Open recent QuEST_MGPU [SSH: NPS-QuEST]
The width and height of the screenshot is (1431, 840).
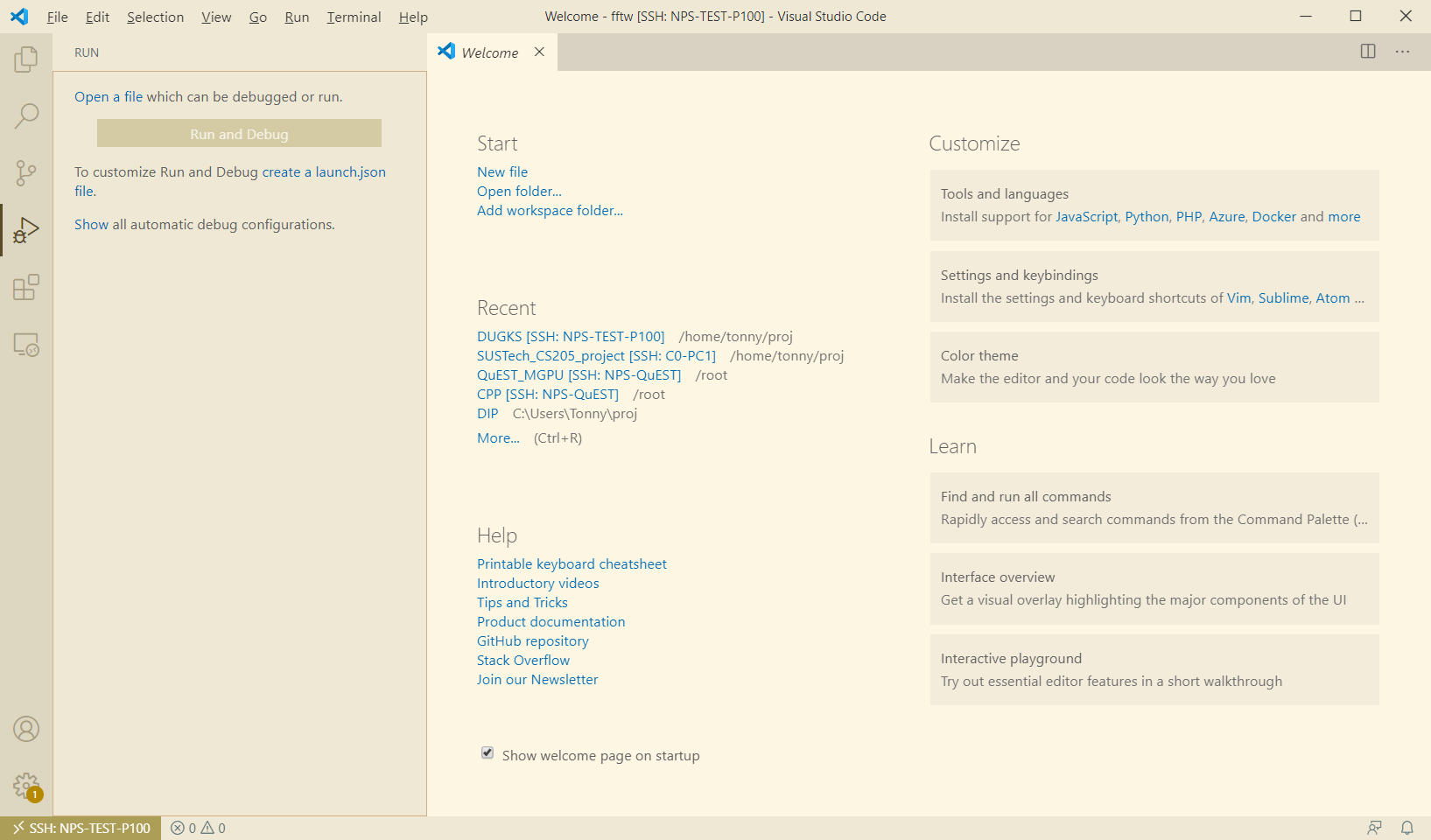(579, 374)
